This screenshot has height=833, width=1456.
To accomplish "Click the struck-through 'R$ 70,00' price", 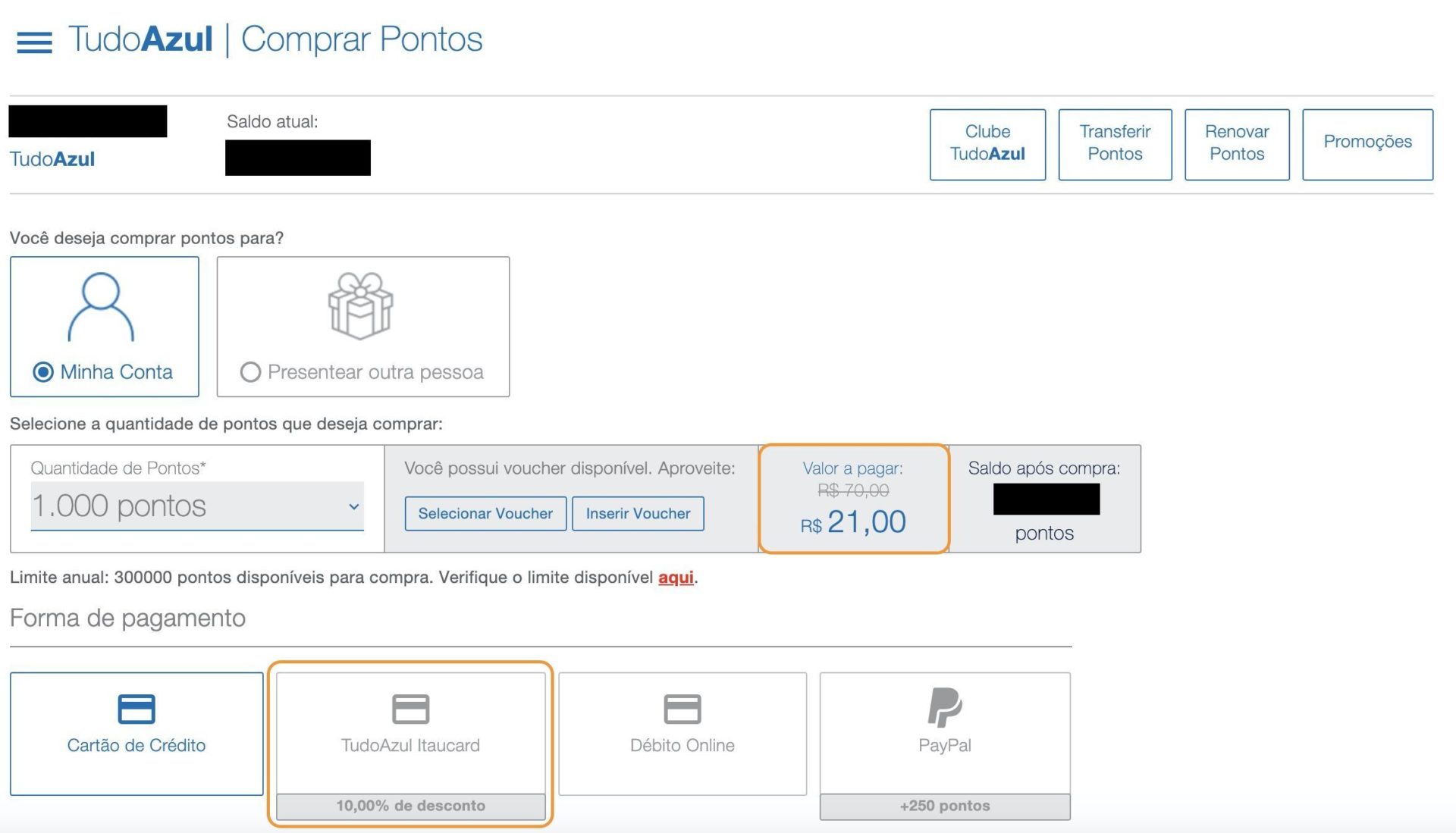I will [853, 490].
